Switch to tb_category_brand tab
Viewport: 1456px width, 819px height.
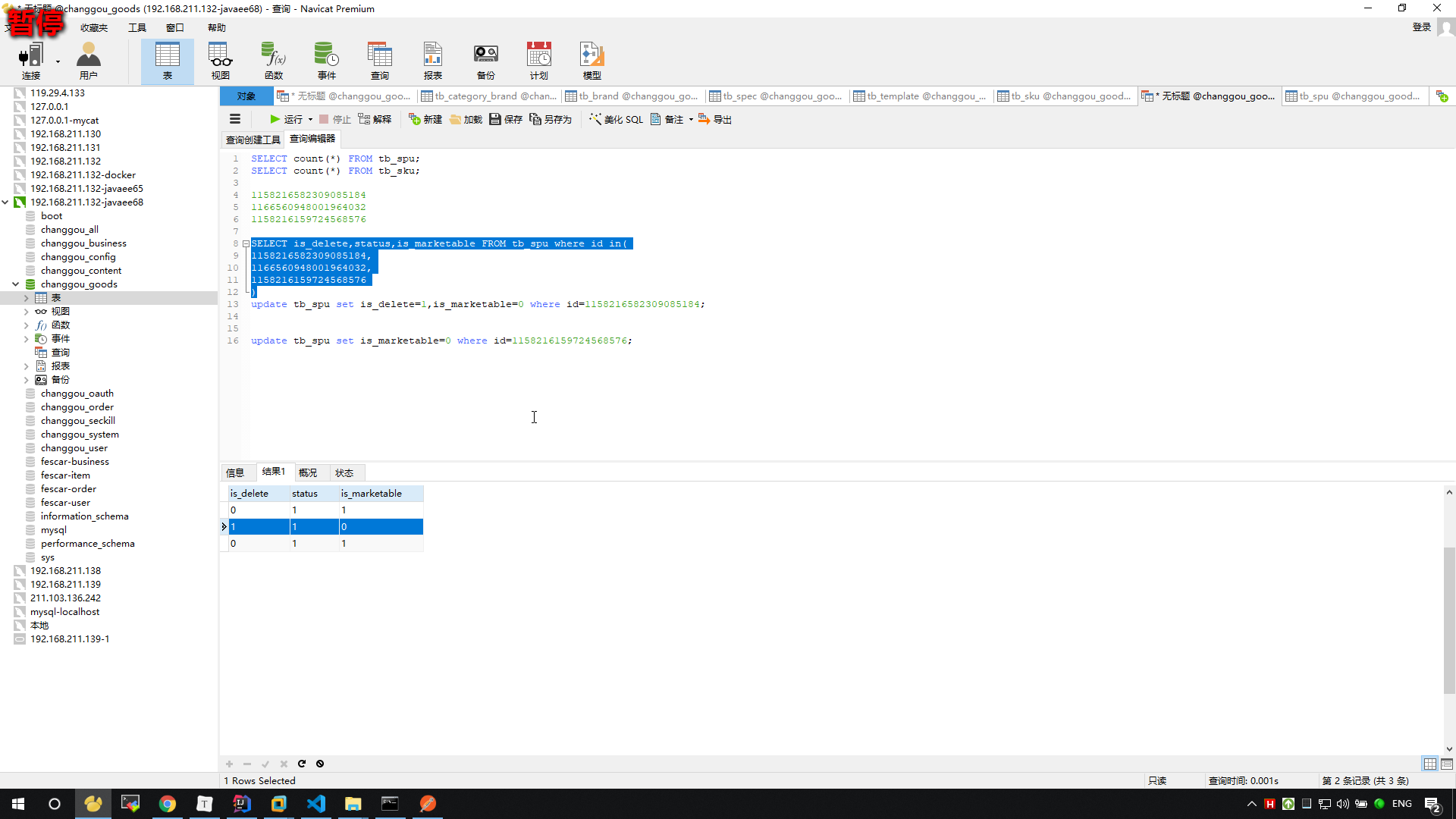tap(489, 96)
